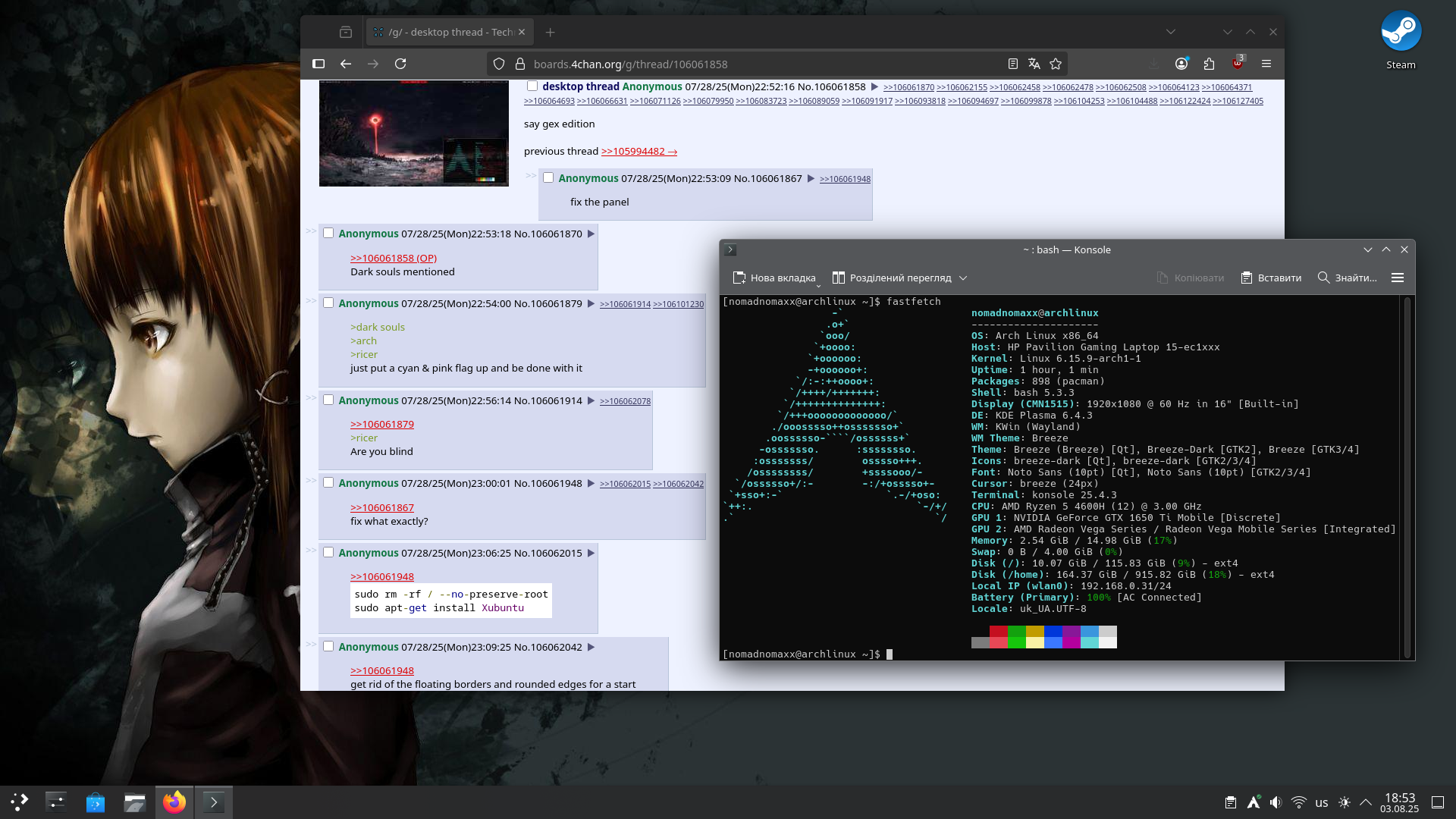Follow previous thread >>105994482 link

pyautogui.click(x=639, y=151)
